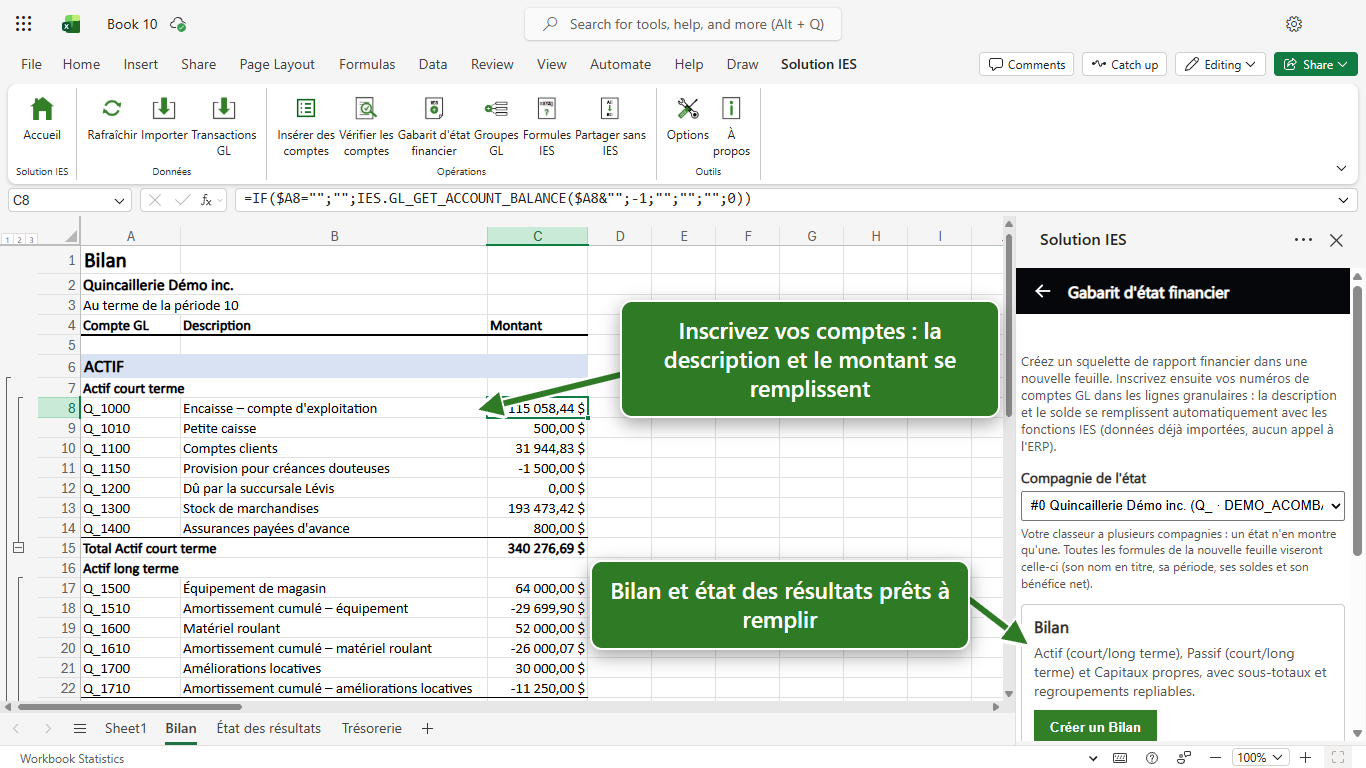This screenshot has height=768, width=1366.
Task: Click the insert function fx icon
Action: pyautogui.click(x=207, y=200)
